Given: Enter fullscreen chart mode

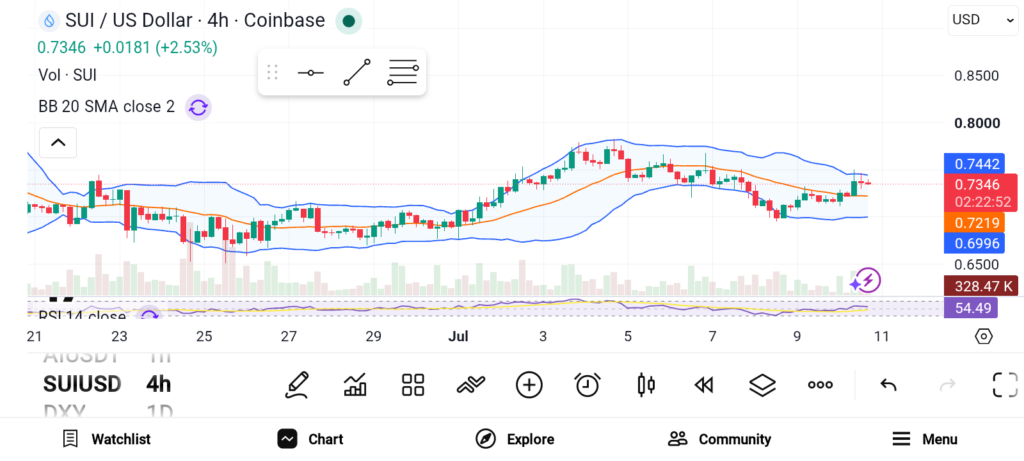Looking at the screenshot, I should [1005, 385].
